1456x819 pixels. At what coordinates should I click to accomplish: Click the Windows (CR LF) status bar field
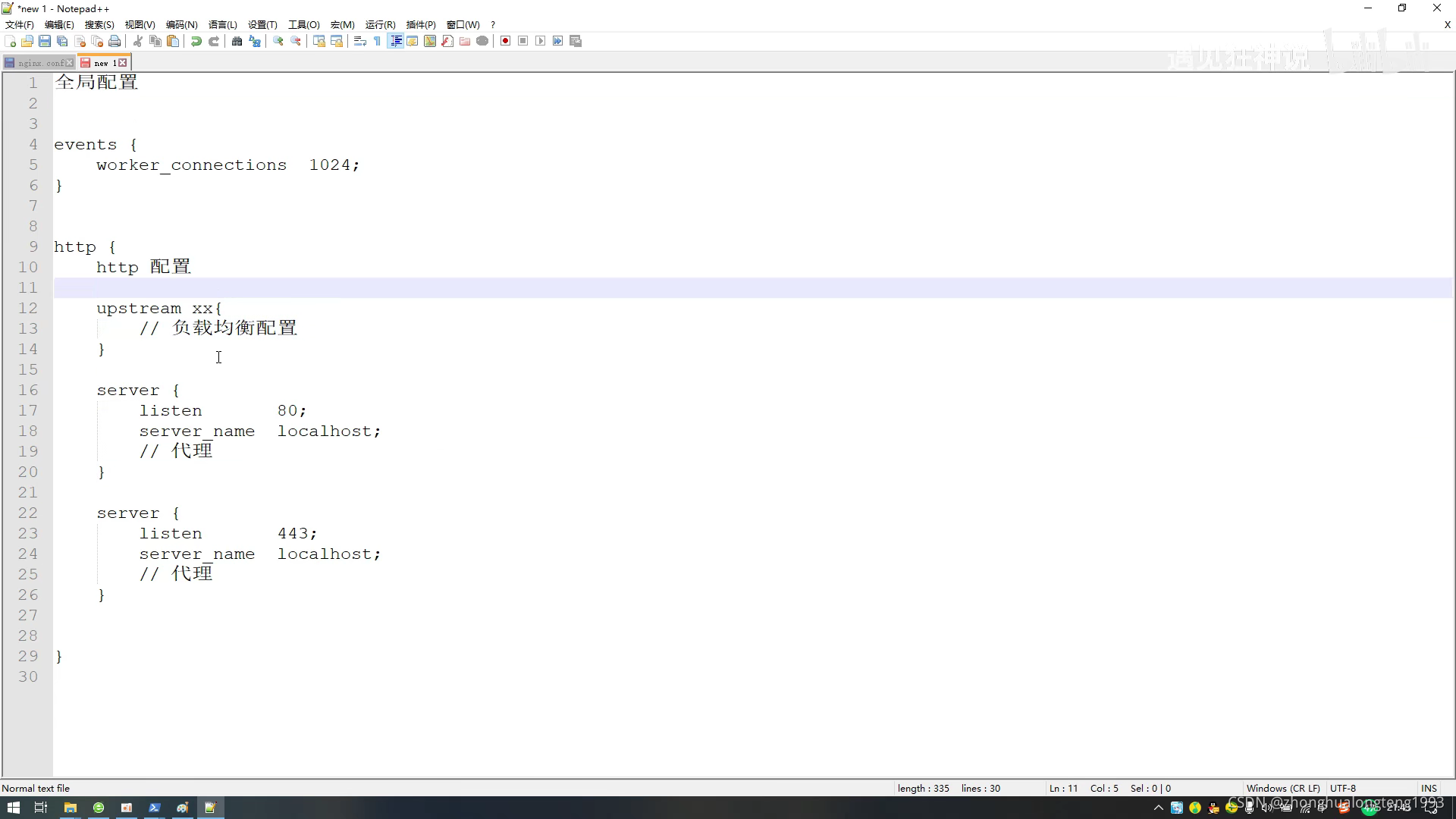[1282, 788]
